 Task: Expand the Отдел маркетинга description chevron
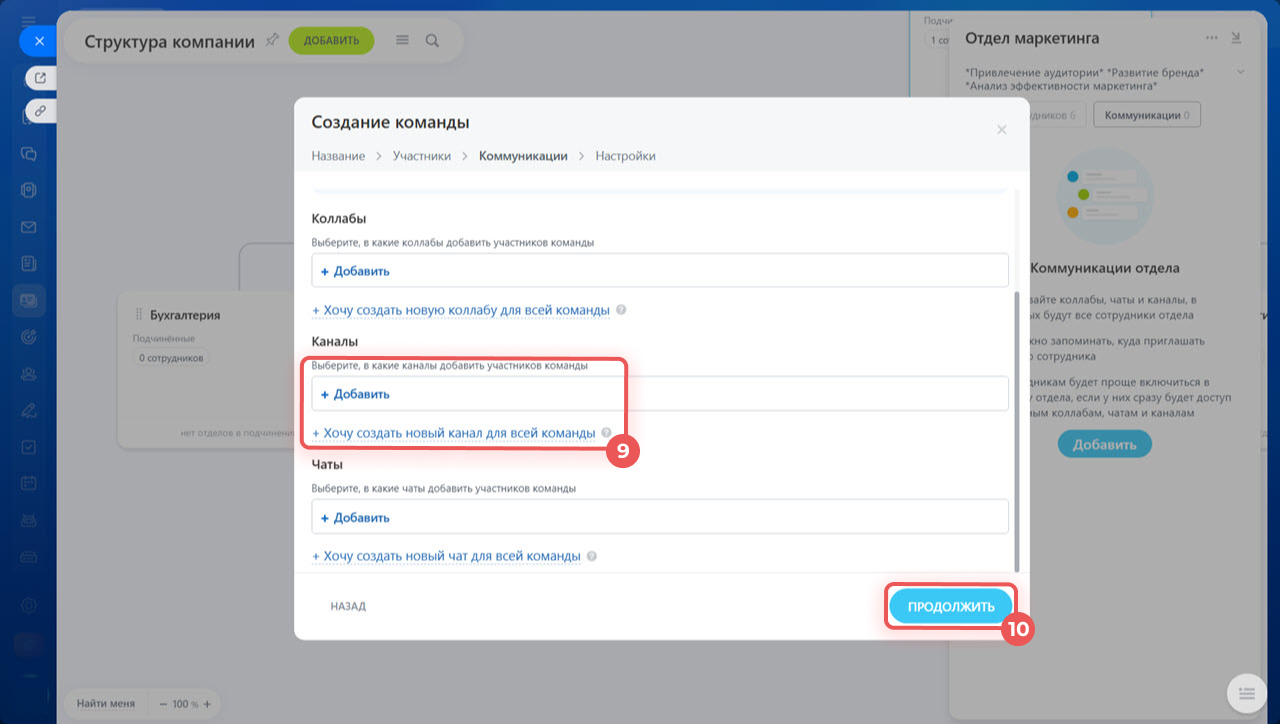[1241, 73]
